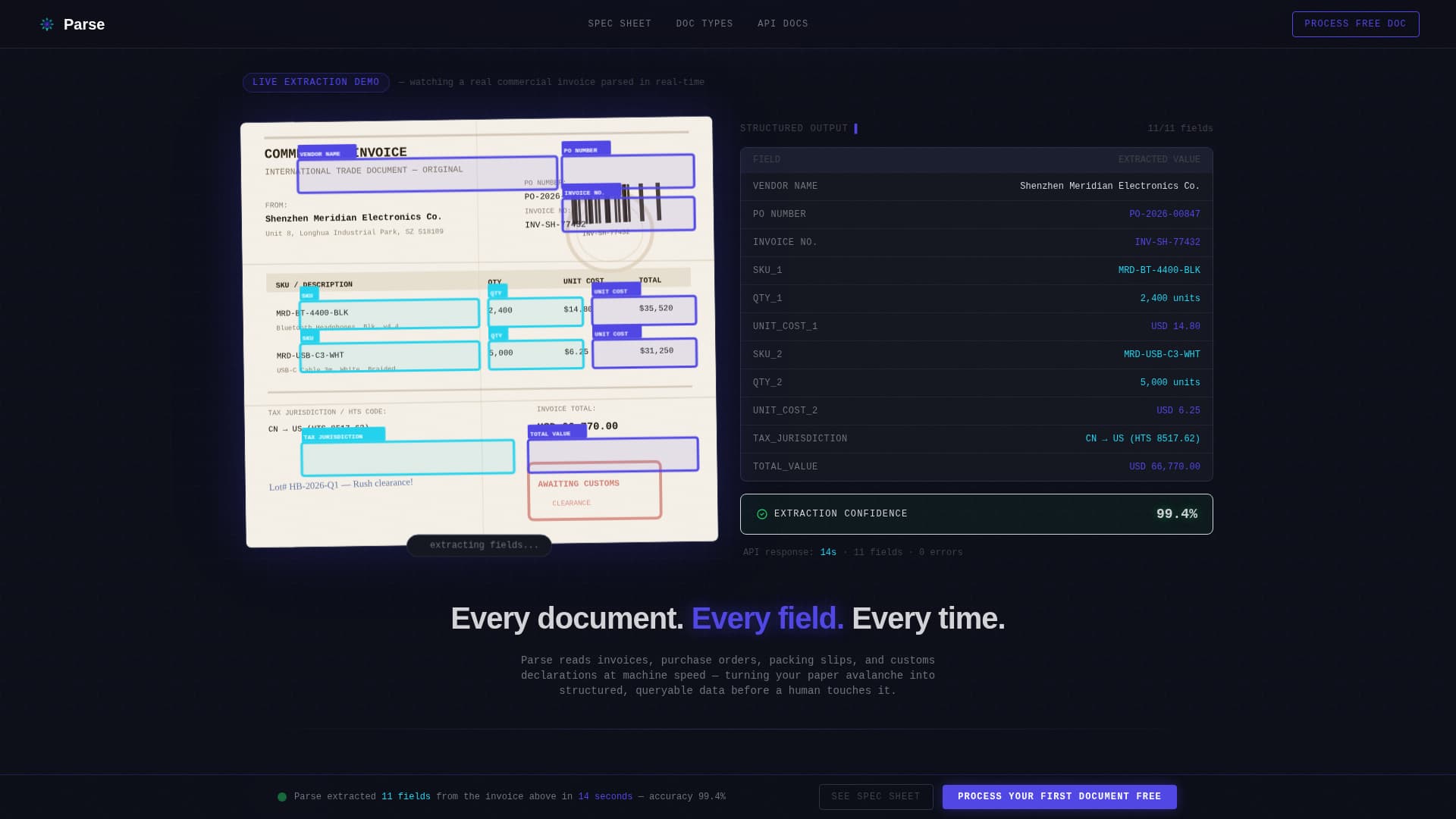
Task: Click the 99.4% confidence value
Action: [1177, 514]
